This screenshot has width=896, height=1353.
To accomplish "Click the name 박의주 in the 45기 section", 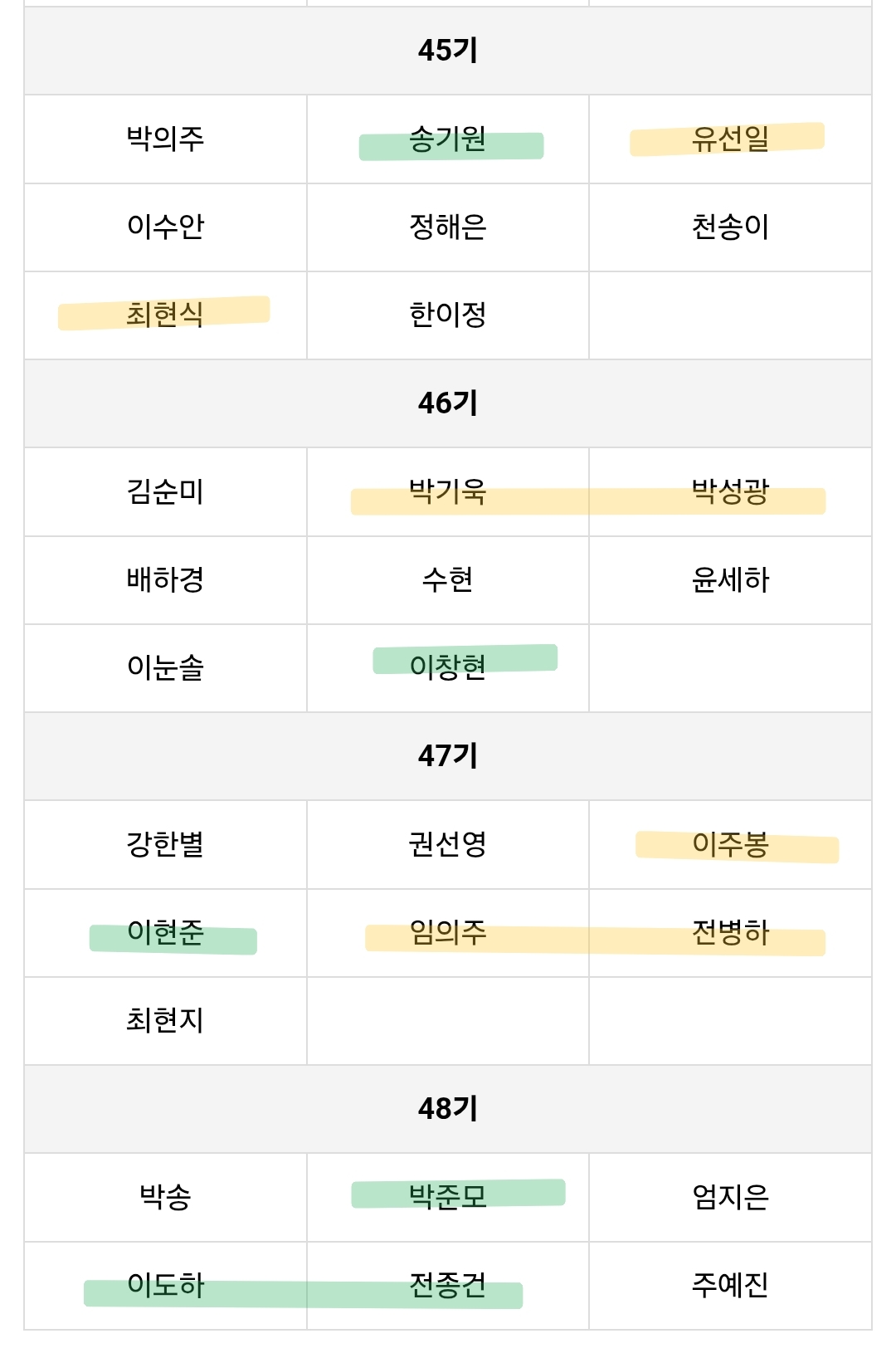I will 165,138.
